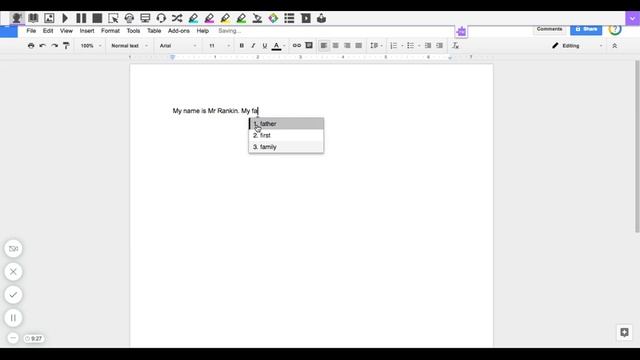Clear highlights with the eraser highlighter icon
The height and width of the screenshot is (360, 640).
[x=257, y=18]
